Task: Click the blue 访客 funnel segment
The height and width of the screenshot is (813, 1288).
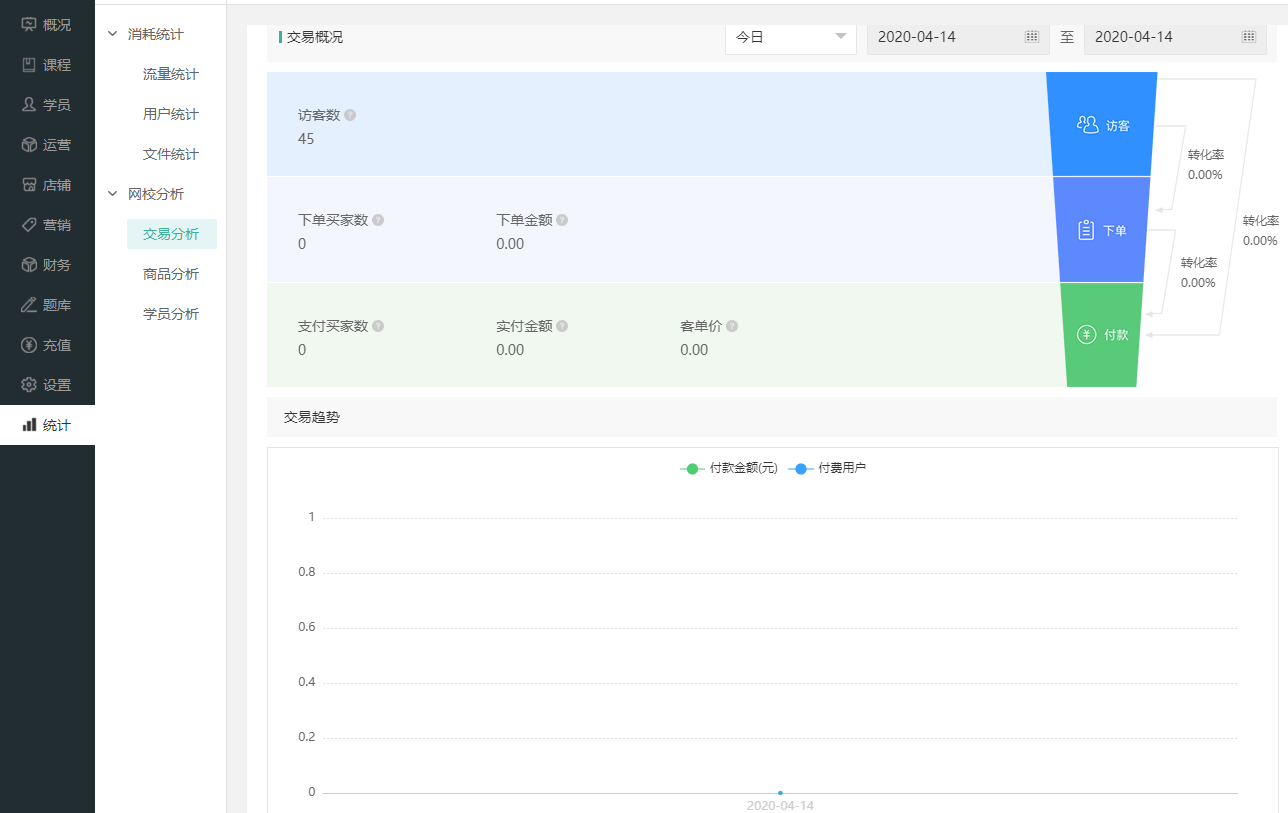Action: coord(1102,124)
